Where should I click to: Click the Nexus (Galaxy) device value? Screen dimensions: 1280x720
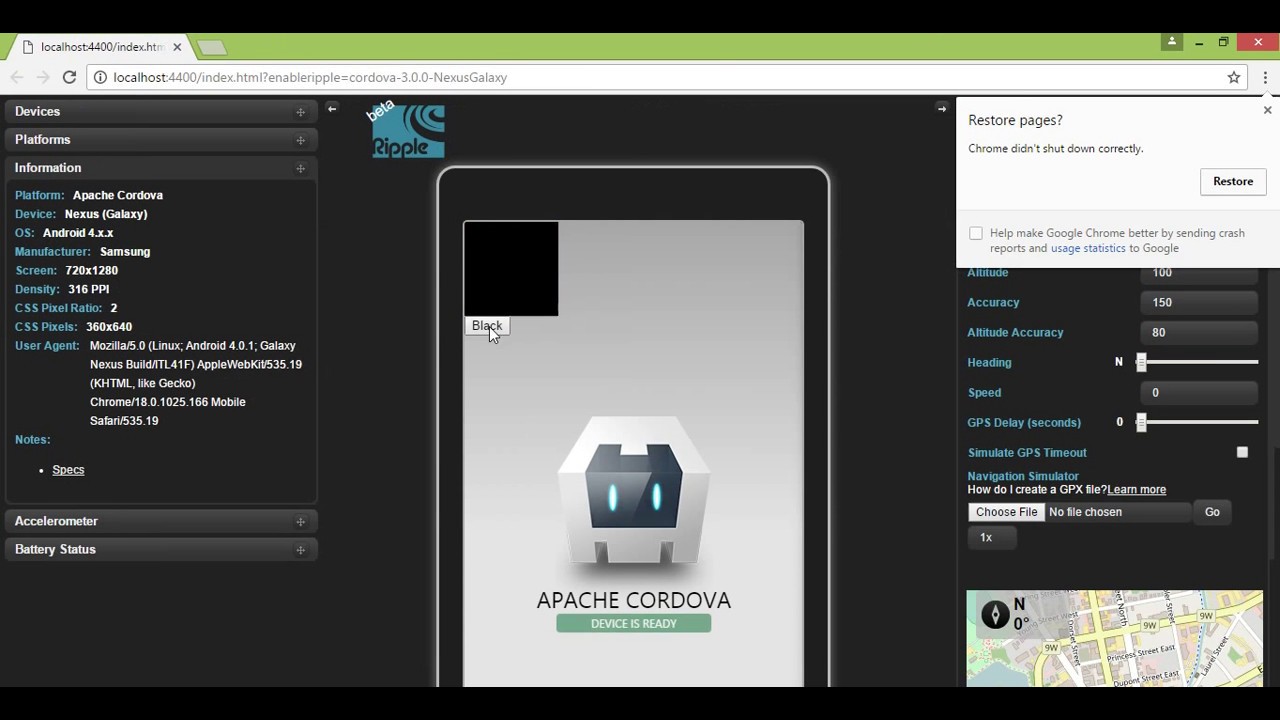tap(106, 214)
